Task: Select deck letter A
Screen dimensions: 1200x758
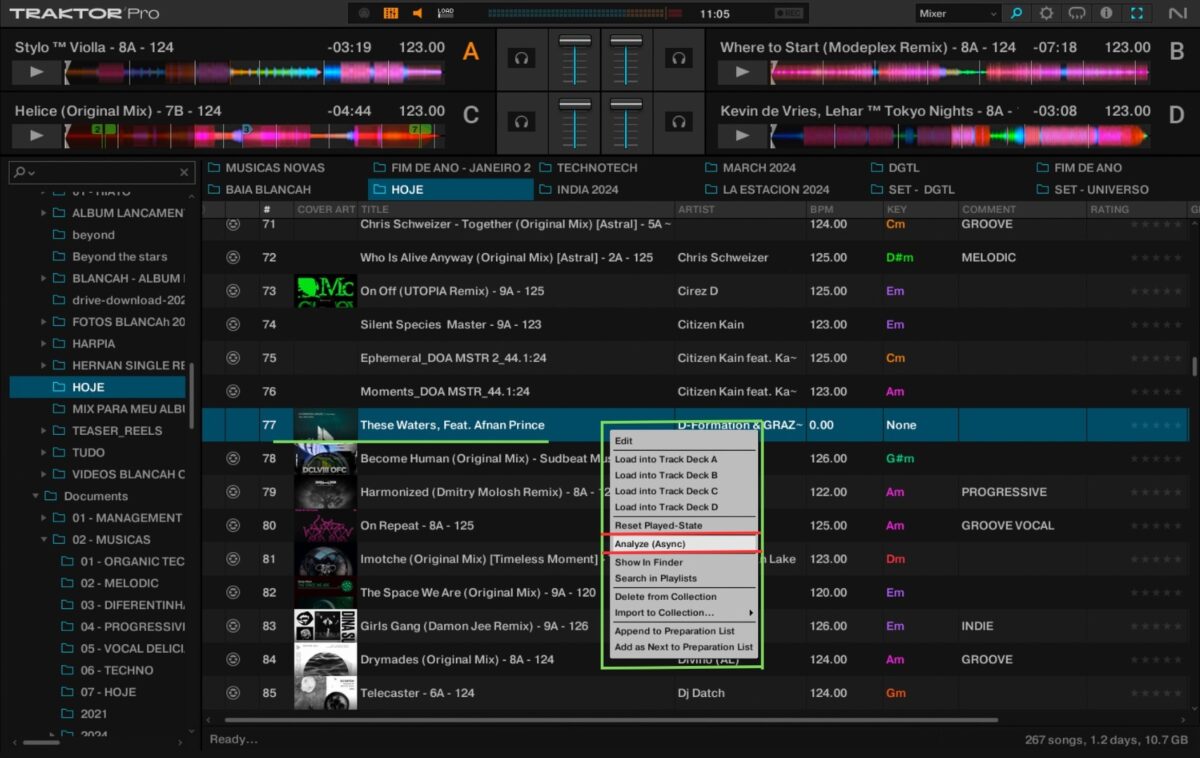Action: 470,52
